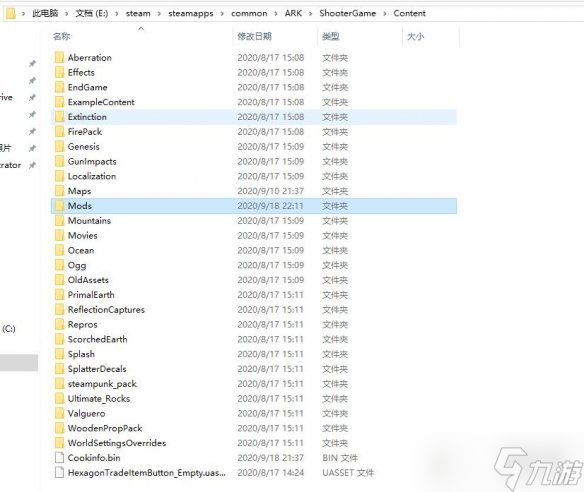Select the Localization folder icon
584x492 pixels.
(x=59, y=176)
